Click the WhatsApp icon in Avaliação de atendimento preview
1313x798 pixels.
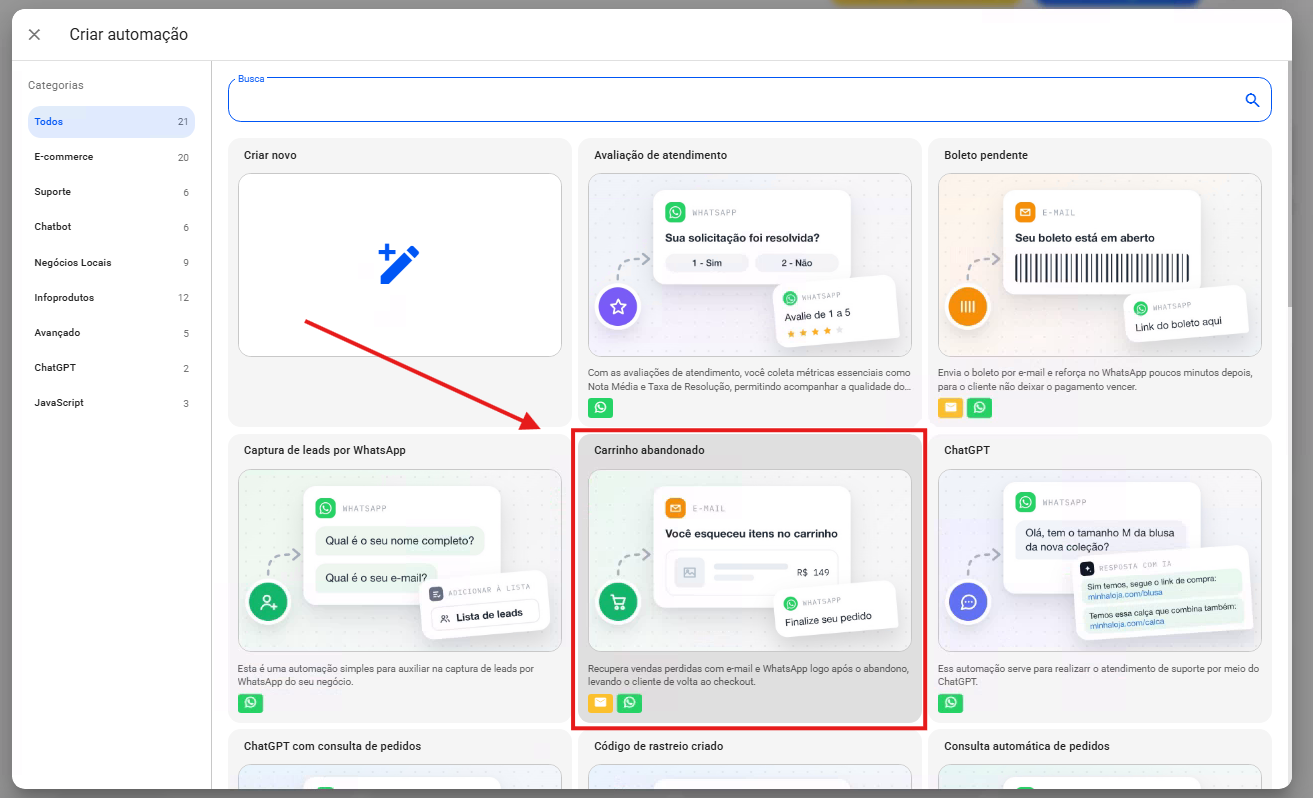click(x=675, y=212)
